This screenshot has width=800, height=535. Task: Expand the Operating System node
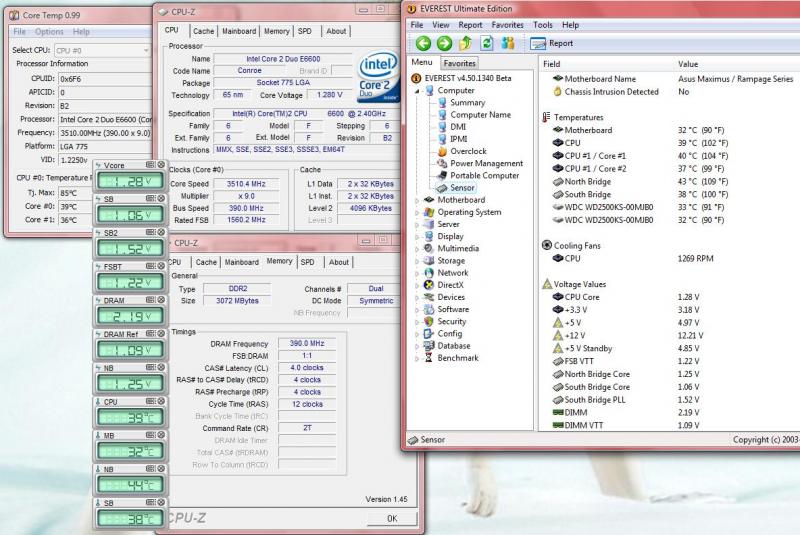click(x=417, y=213)
